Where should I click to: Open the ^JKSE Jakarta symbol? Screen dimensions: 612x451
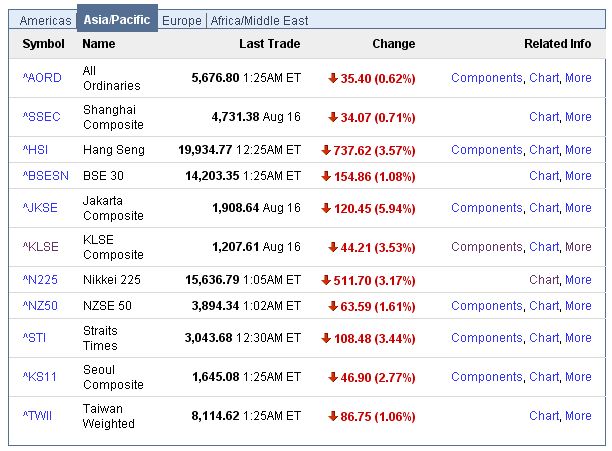point(41,208)
